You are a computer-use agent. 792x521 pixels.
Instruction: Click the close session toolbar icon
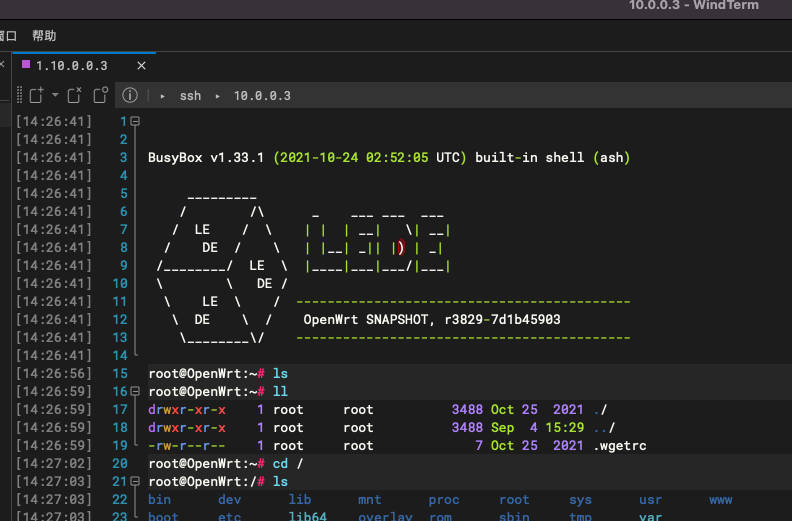click(74, 95)
